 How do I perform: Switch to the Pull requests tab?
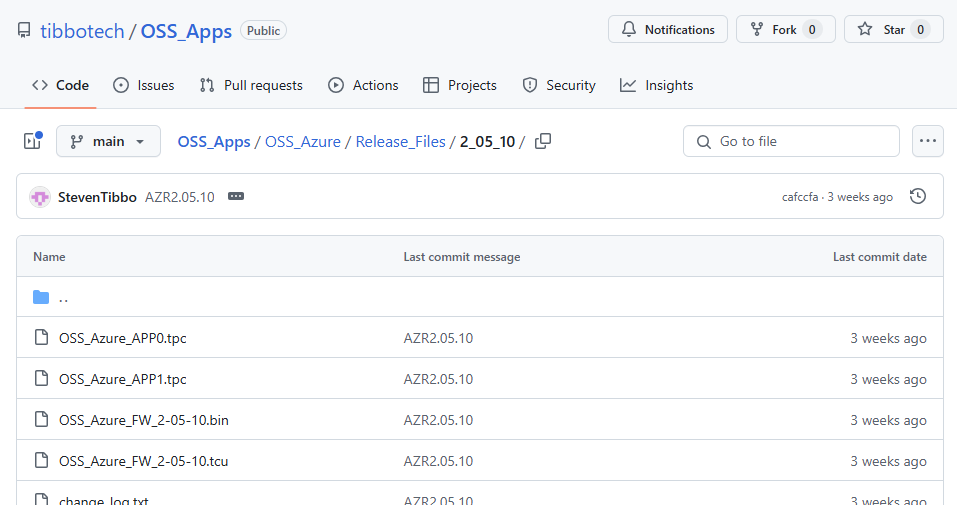[x=251, y=85]
